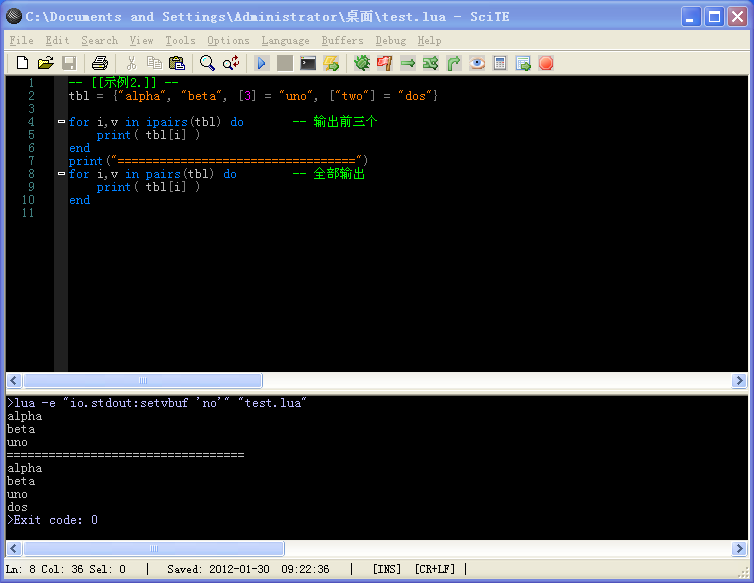
Task: Print the document using printer icon
Action: tap(99, 63)
